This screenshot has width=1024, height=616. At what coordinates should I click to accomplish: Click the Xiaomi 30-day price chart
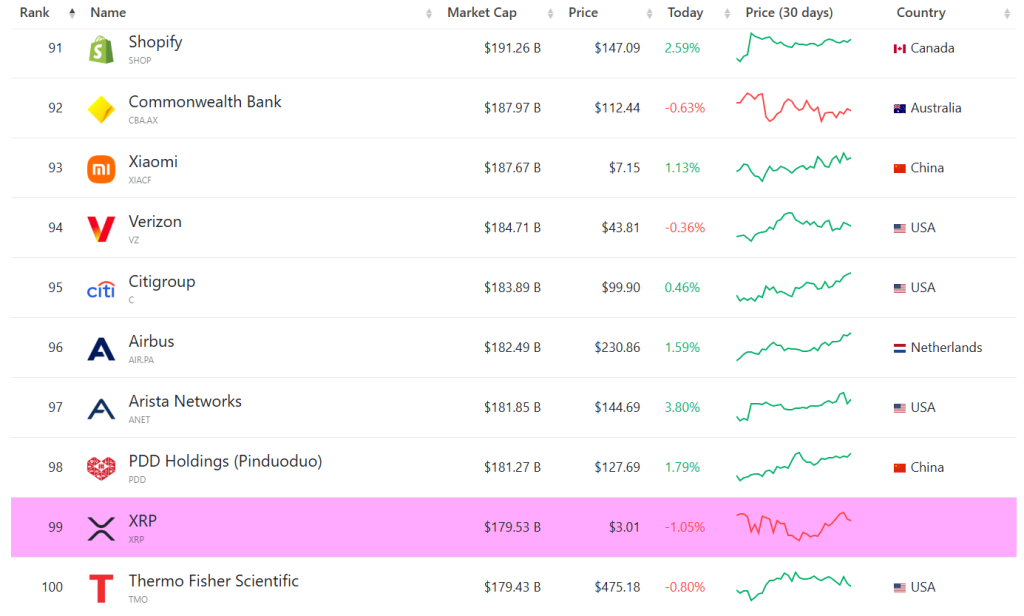(x=794, y=167)
